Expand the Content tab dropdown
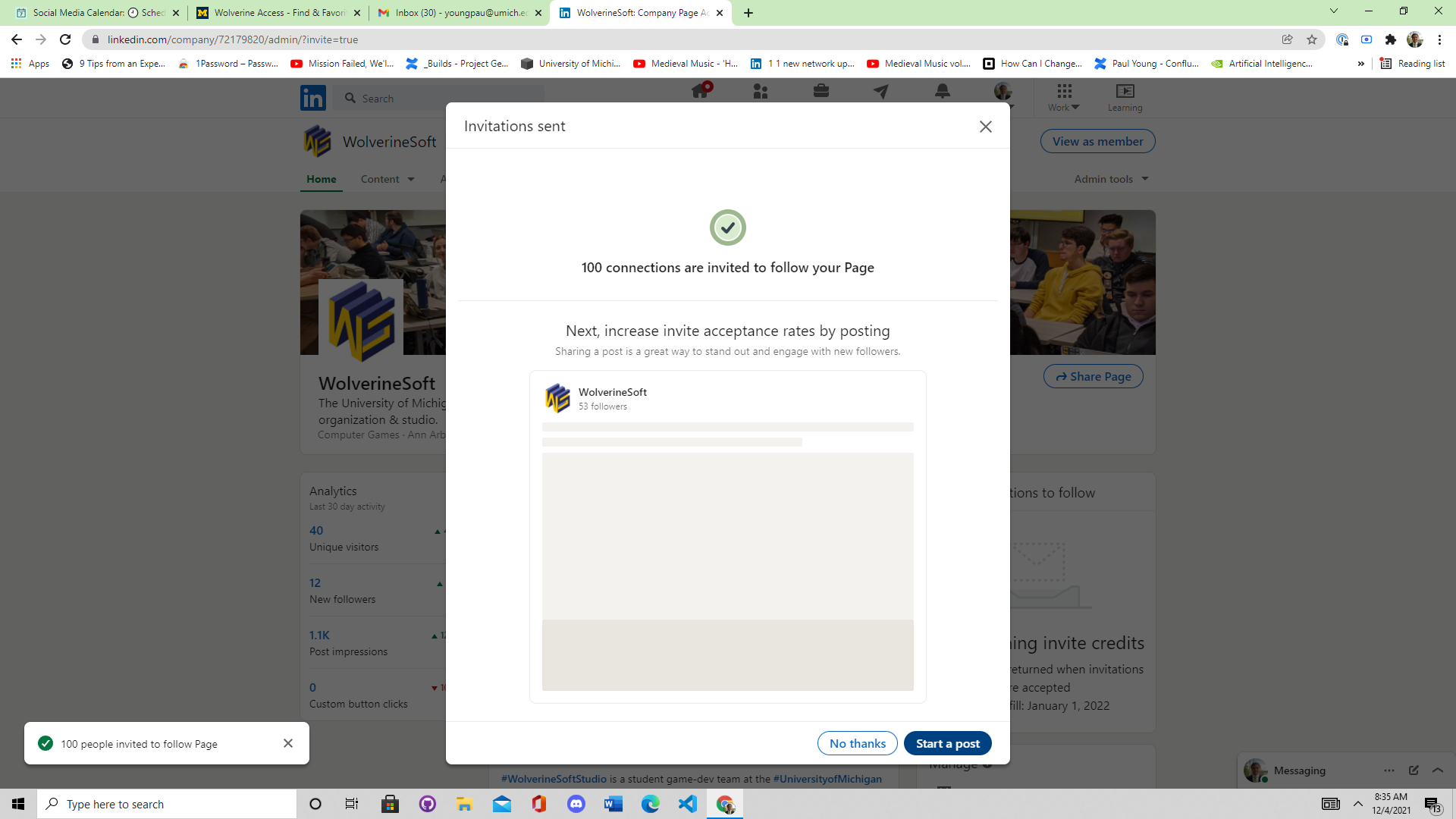Viewport: 1456px width, 819px height. click(388, 179)
